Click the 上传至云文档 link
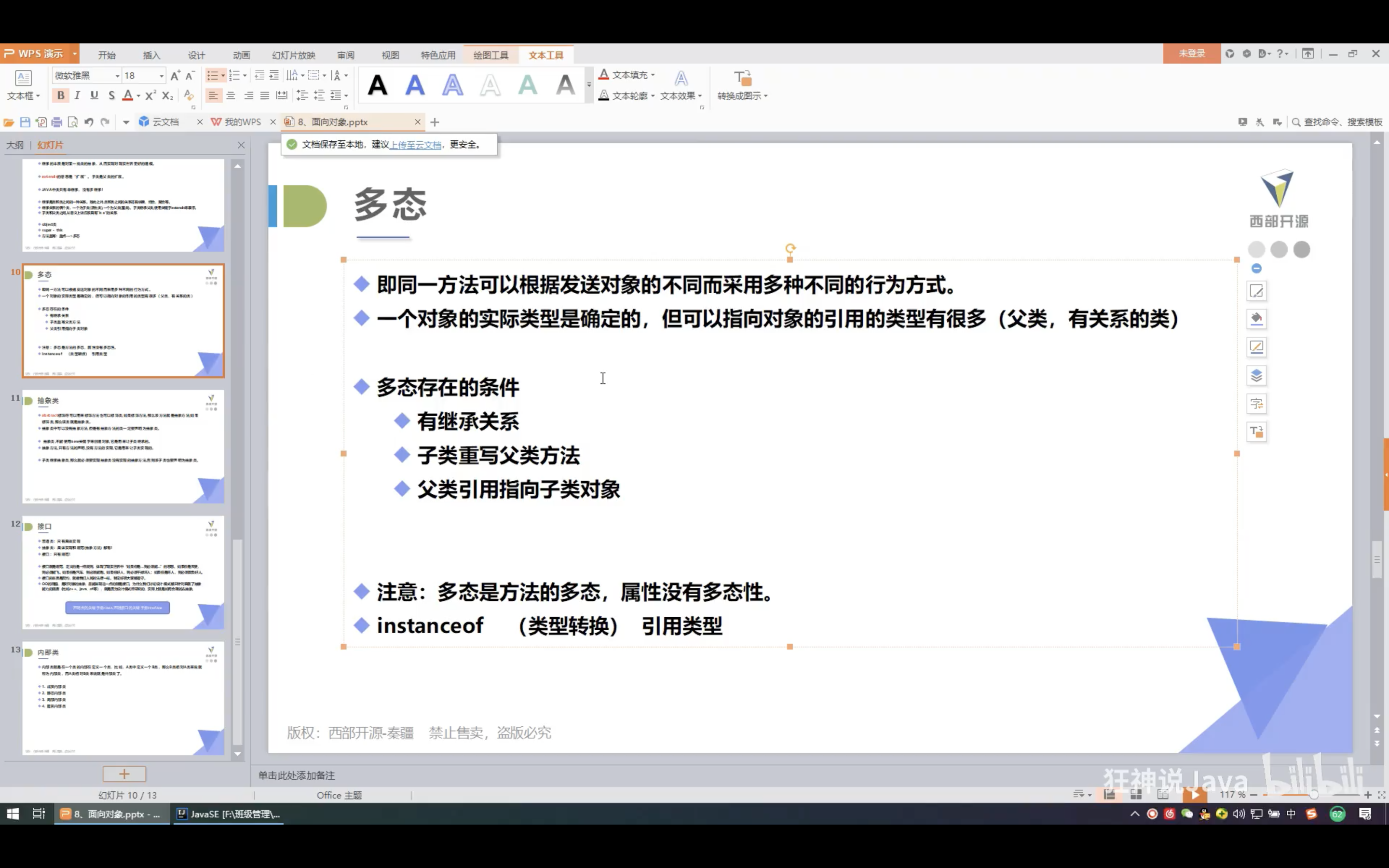This screenshot has width=1389, height=868. tap(416, 145)
